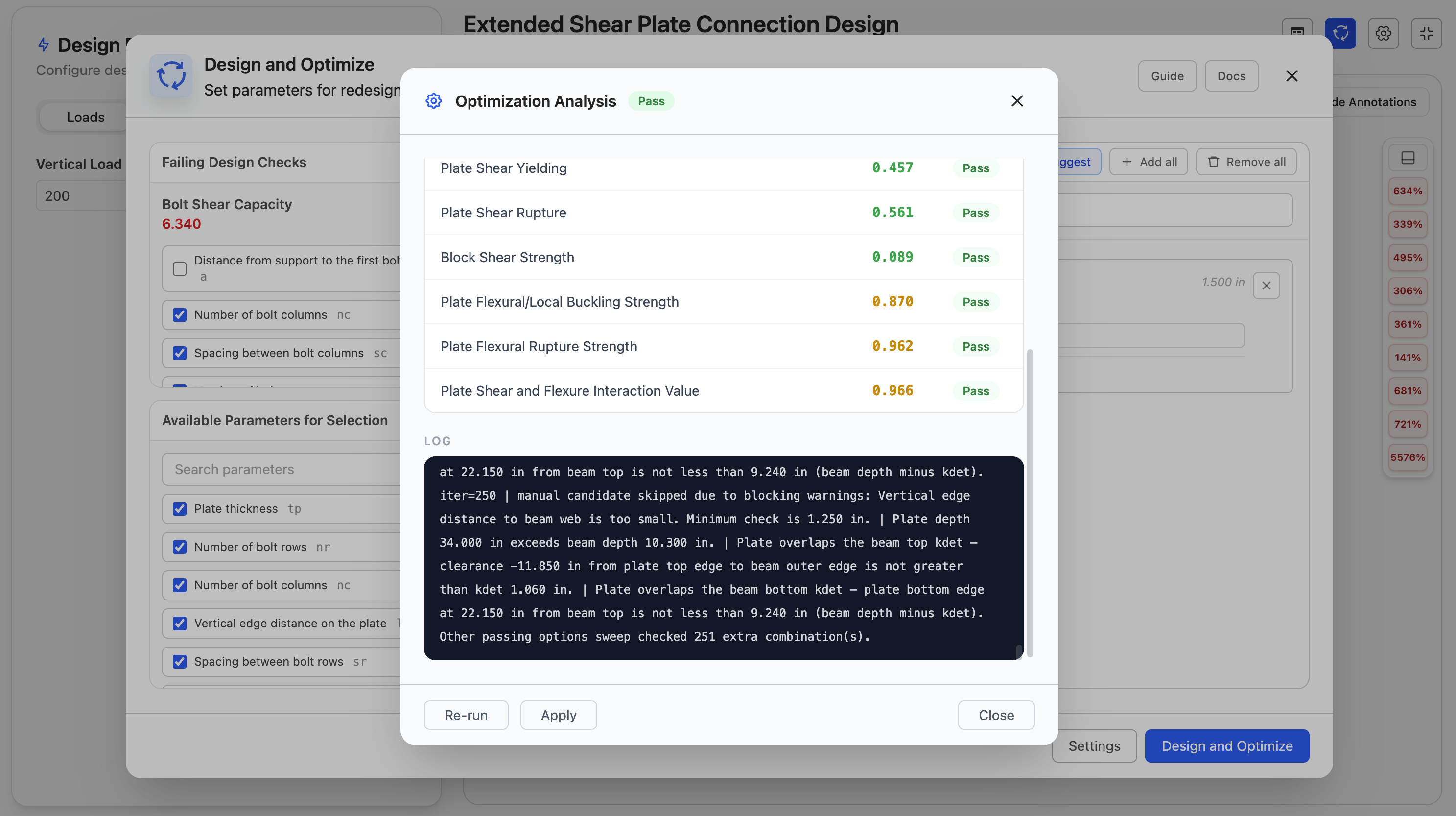Click the 721% utilization badge
This screenshot has width=1456, height=816.
pyautogui.click(x=1408, y=424)
